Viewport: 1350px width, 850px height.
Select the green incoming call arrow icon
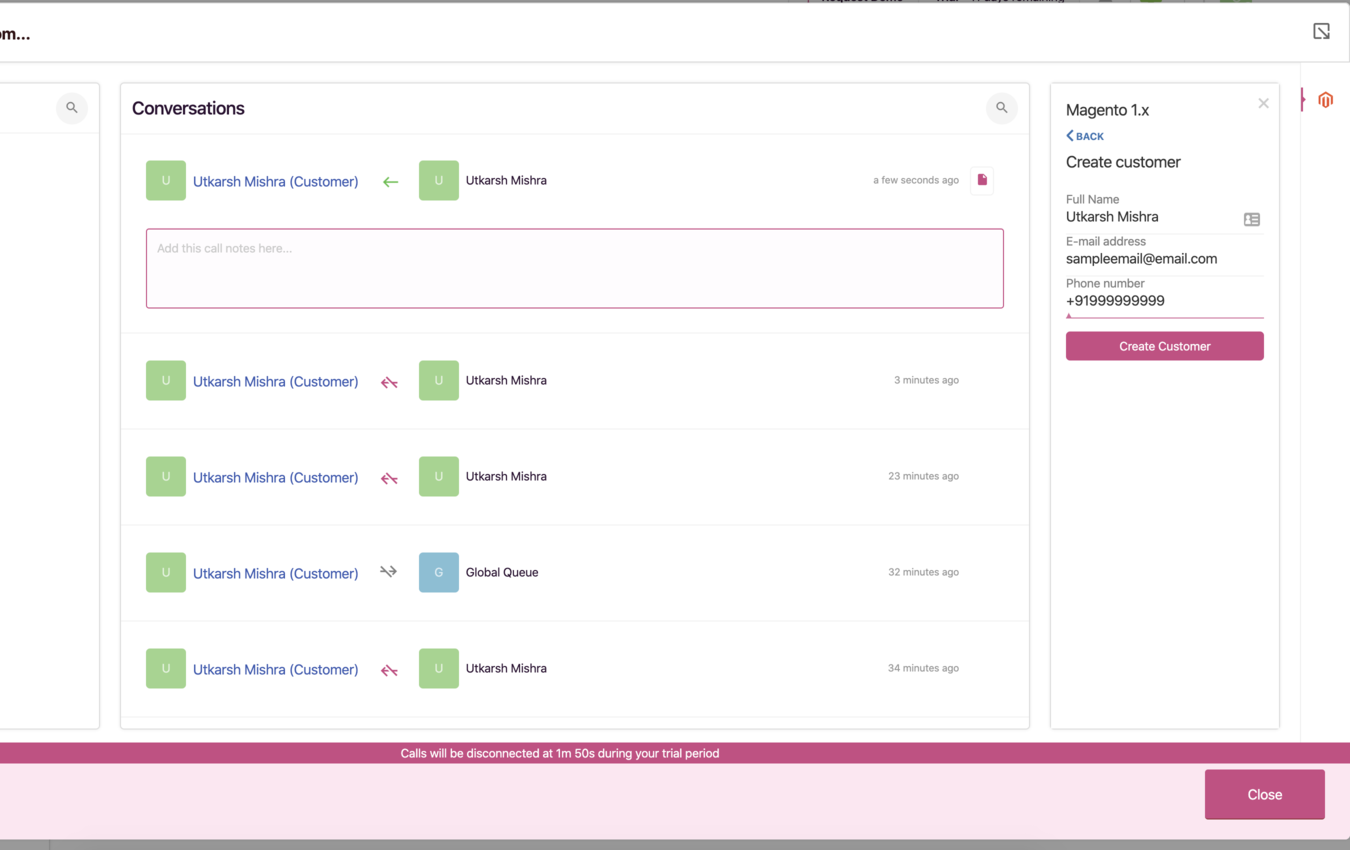point(390,181)
